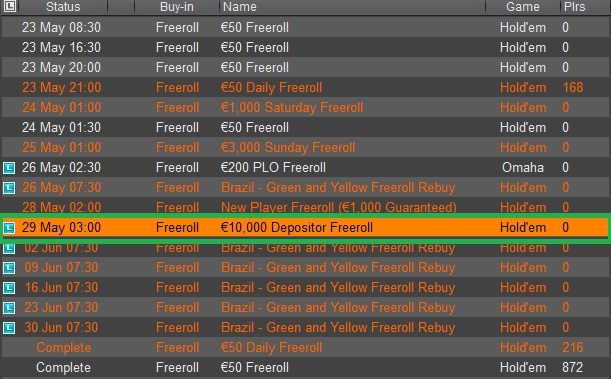Click the blue icon beside 29 May 03:00
The height and width of the screenshot is (379, 611).
coord(9,227)
